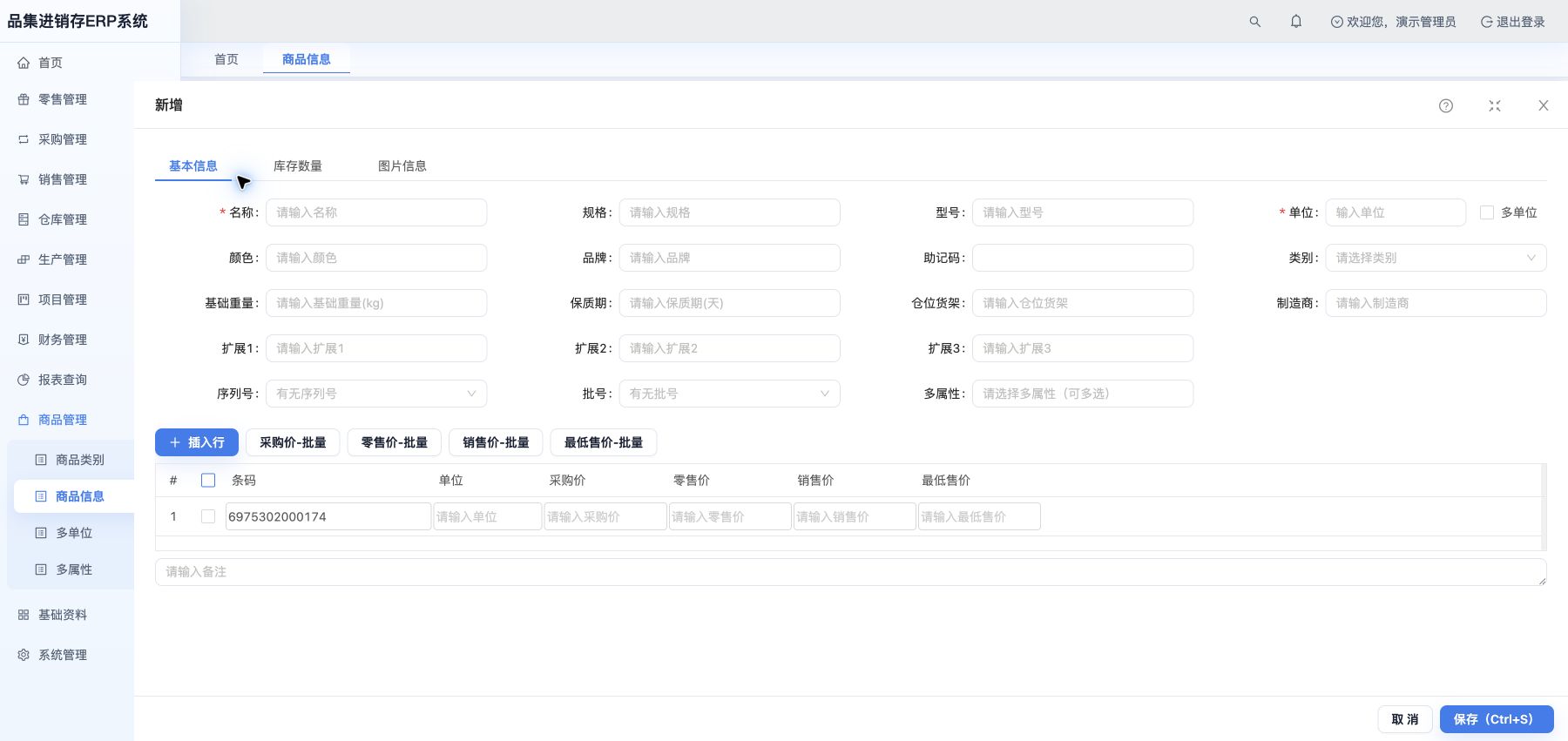
Task: Click the user icon beside 欢迎您
Action: point(1336,22)
